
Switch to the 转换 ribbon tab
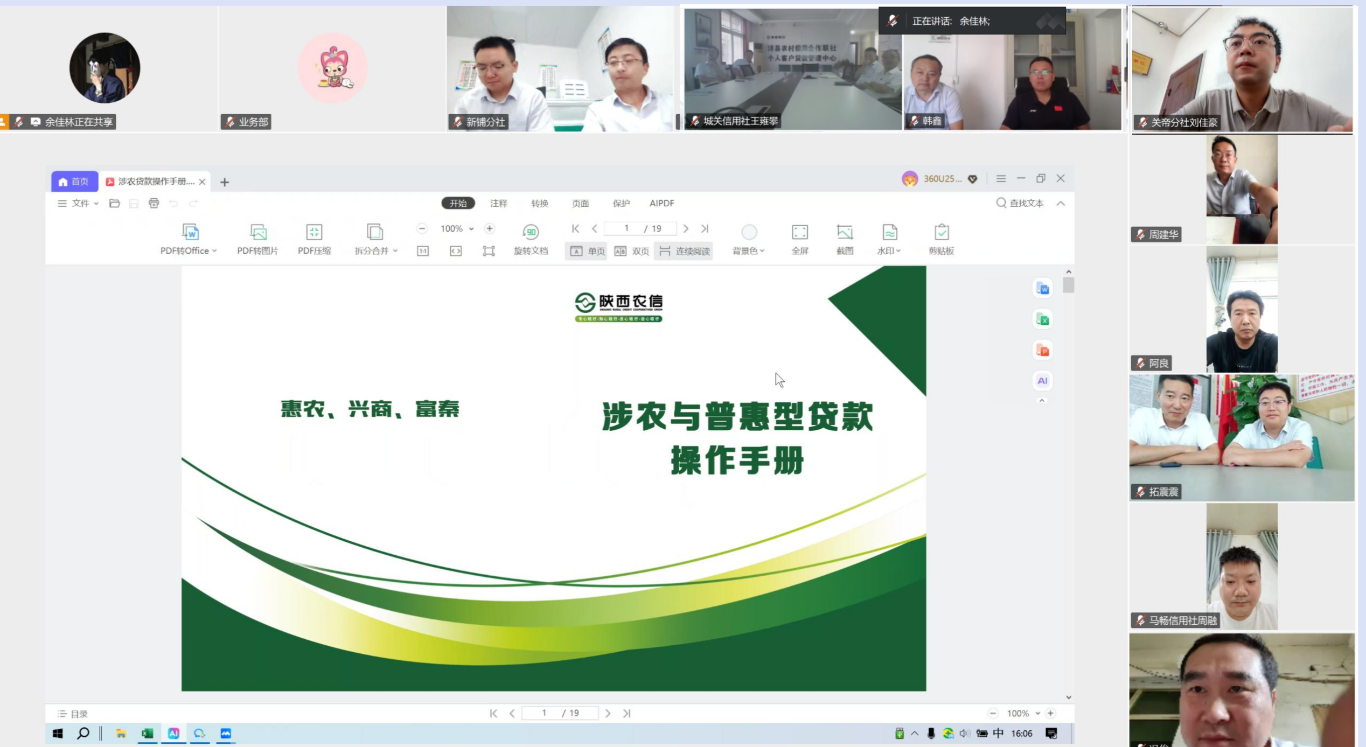click(540, 203)
